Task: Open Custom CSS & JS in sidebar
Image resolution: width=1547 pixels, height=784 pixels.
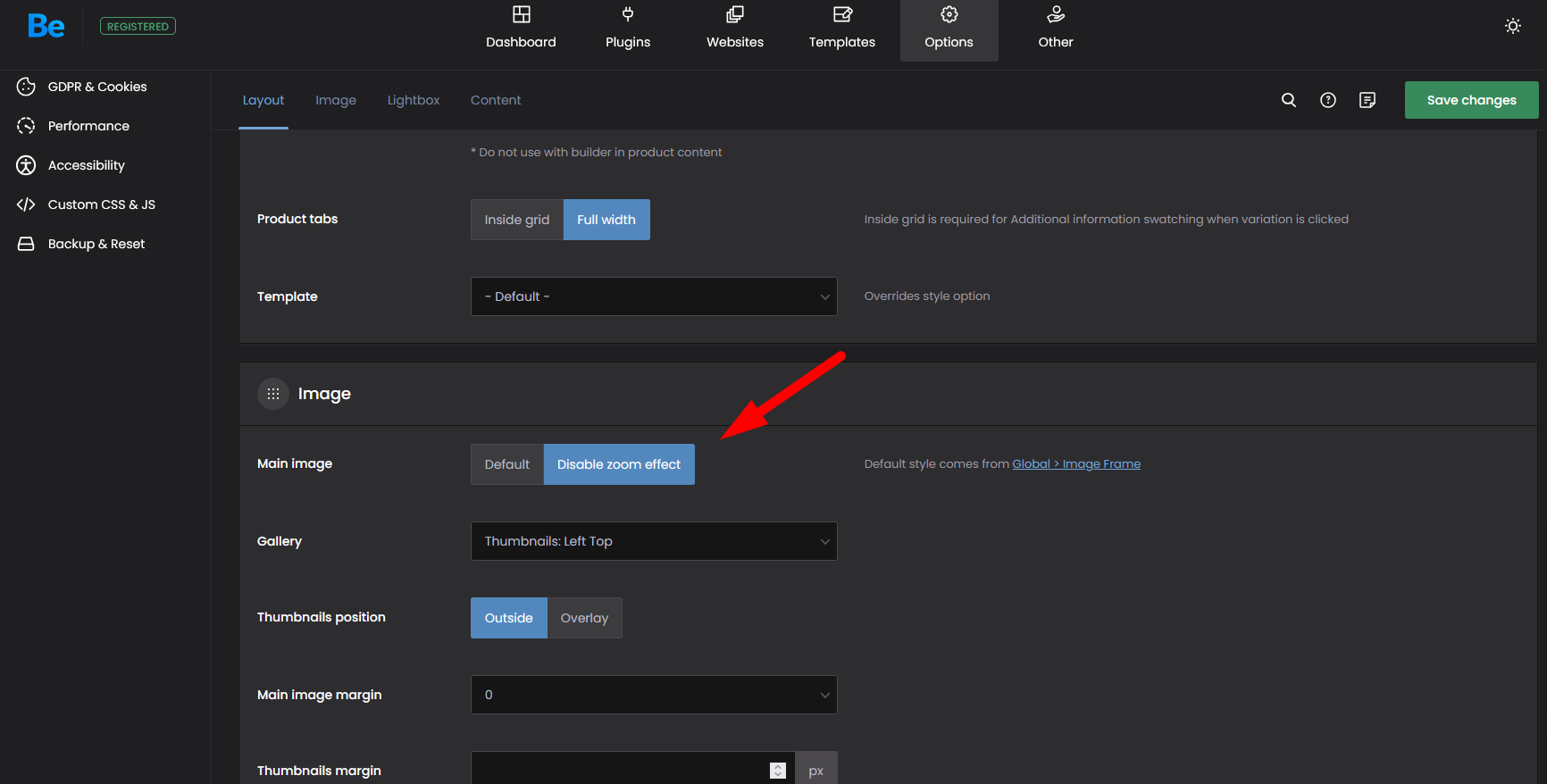Action: pyautogui.click(x=102, y=204)
